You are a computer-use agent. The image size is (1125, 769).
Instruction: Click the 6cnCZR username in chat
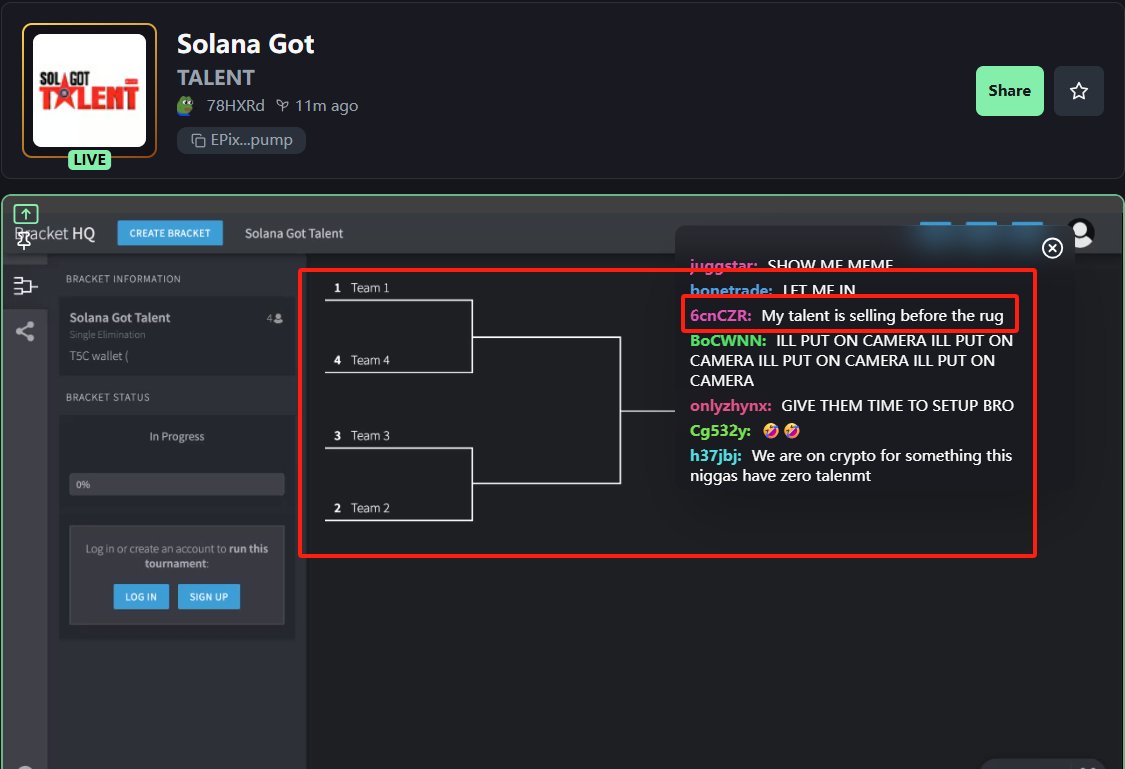coord(720,316)
